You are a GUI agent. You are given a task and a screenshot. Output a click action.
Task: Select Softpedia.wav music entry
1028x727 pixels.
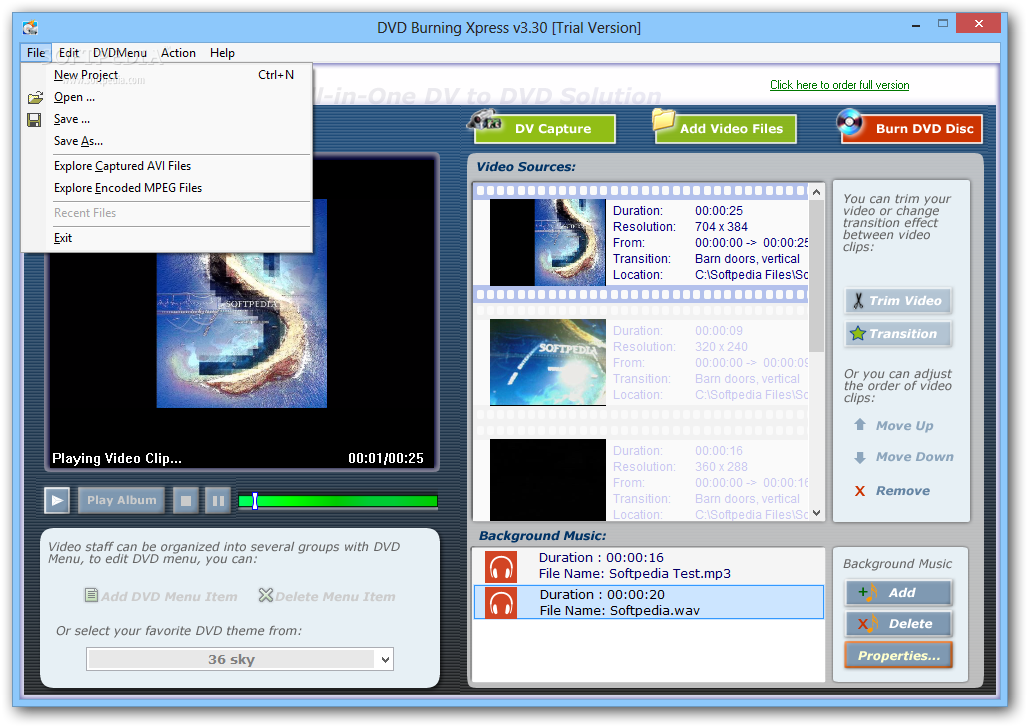point(648,602)
